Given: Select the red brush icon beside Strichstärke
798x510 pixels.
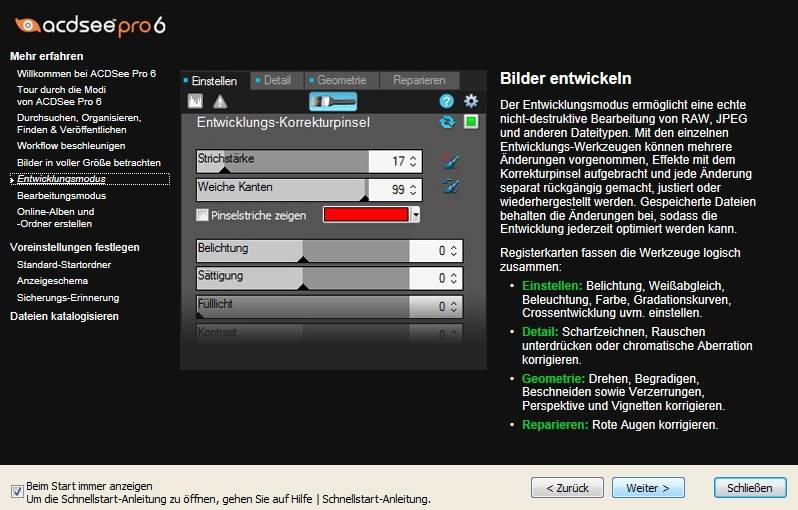Looking at the screenshot, I should coord(450,161).
